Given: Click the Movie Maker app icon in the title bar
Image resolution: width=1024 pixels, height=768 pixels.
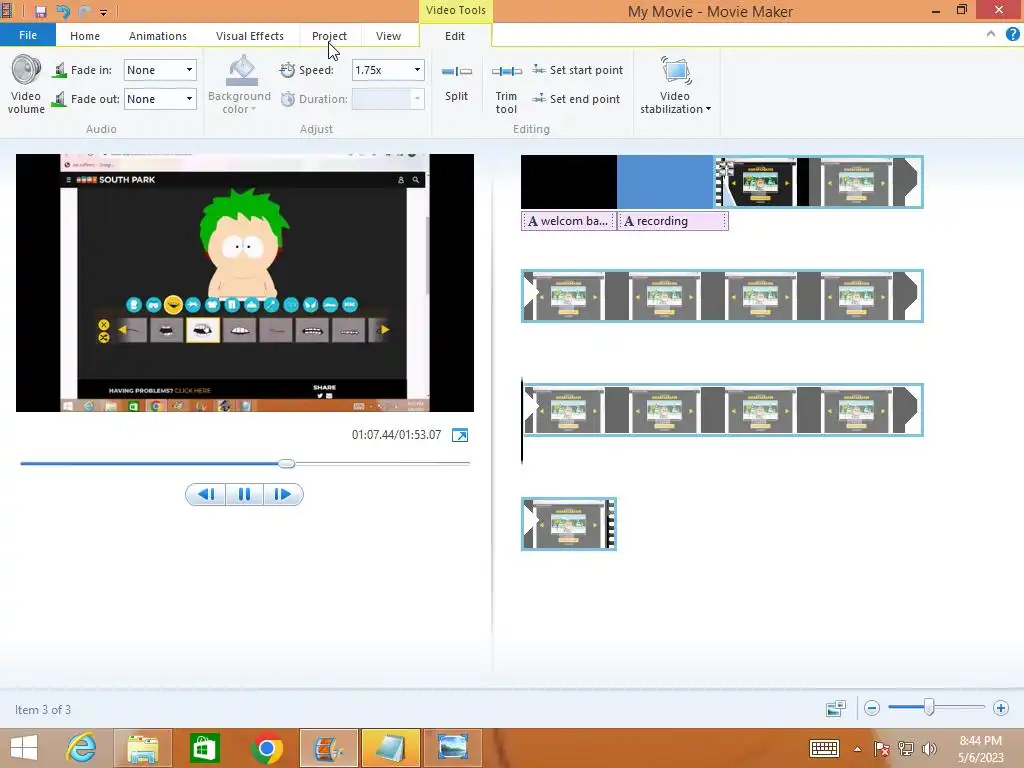Looking at the screenshot, I should (x=7, y=11).
